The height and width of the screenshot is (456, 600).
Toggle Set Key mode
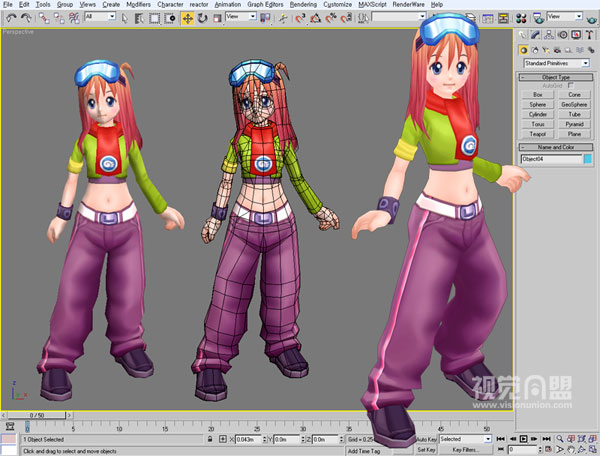coord(425,450)
